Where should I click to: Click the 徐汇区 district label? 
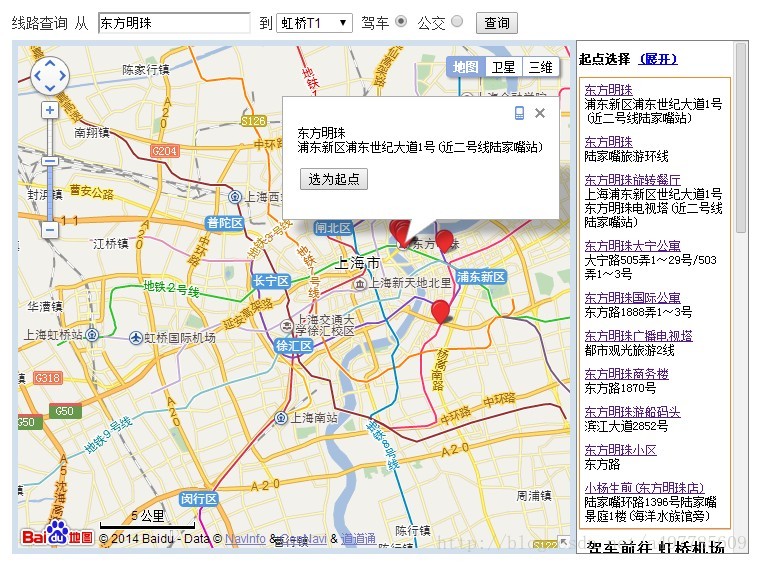click(294, 346)
